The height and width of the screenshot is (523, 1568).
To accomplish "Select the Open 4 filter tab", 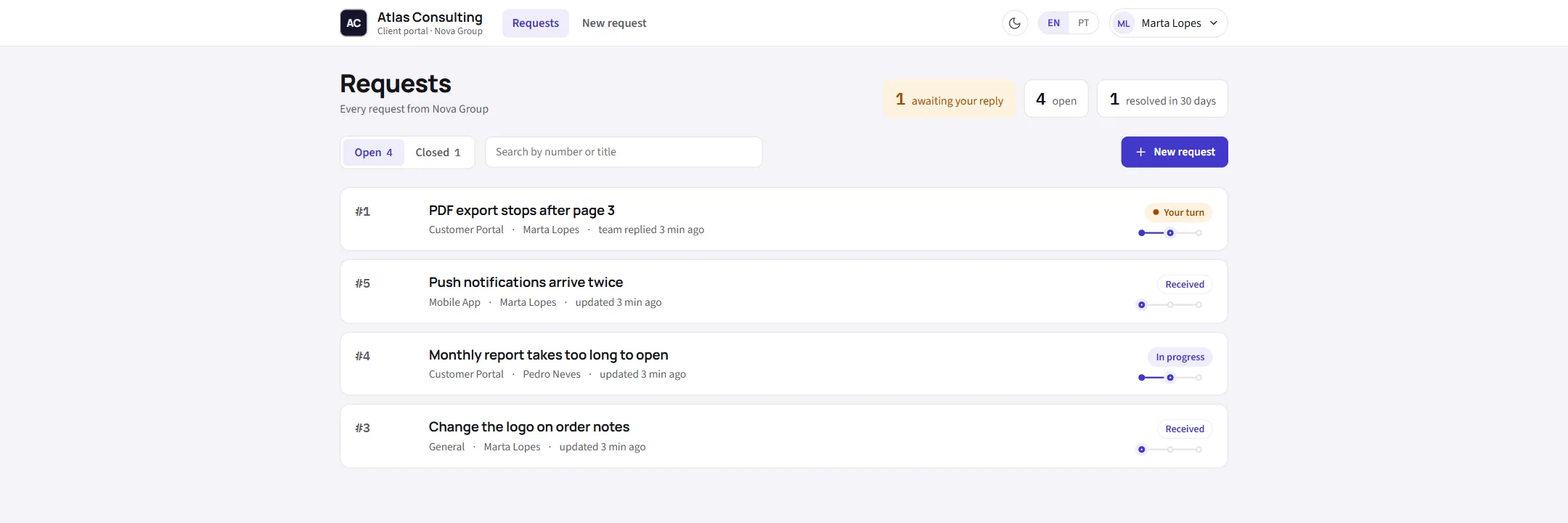I will click(x=373, y=153).
